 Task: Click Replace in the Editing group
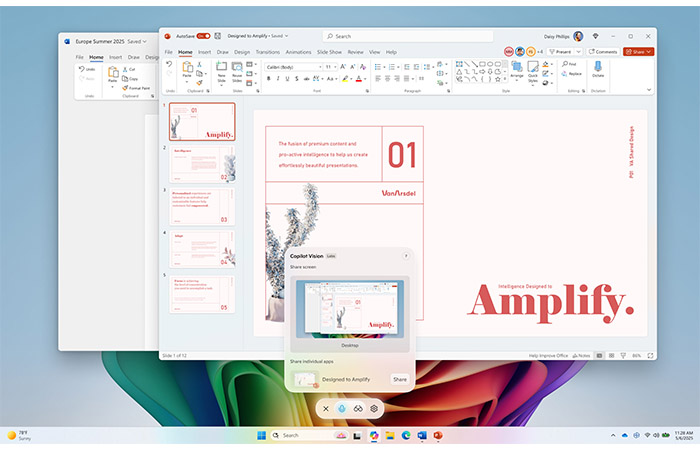pyautogui.click(x=572, y=74)
